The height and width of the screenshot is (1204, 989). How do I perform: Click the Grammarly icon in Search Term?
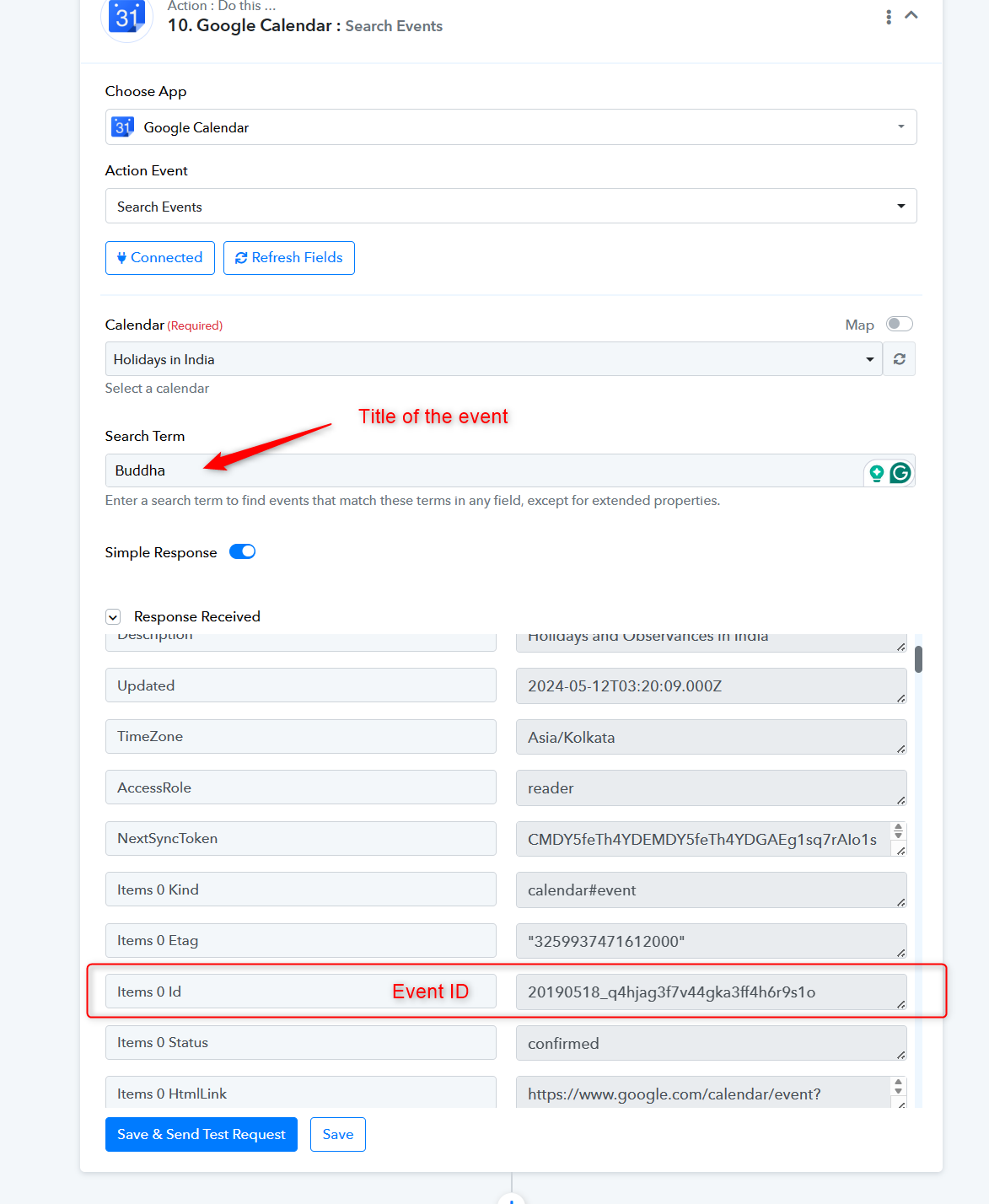[x=900, y=473]
